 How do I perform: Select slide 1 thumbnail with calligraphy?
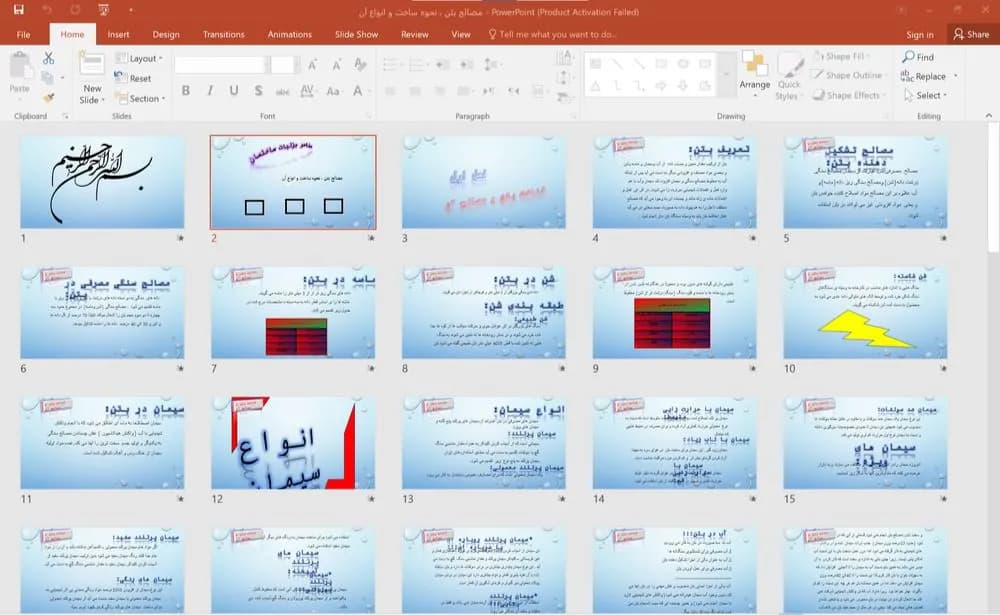[102, 181]
